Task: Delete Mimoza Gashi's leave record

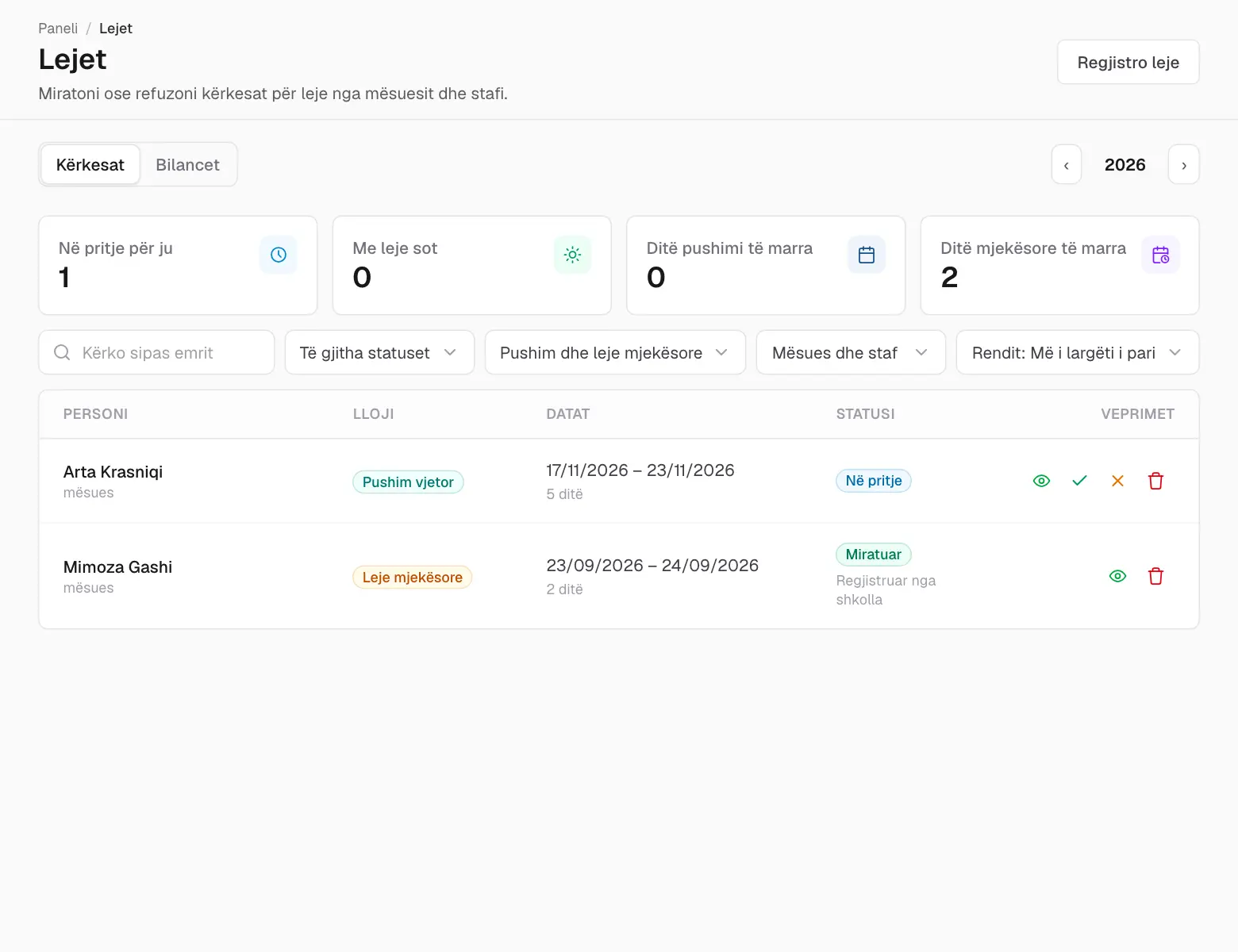Action: (x=1155, y=576)
